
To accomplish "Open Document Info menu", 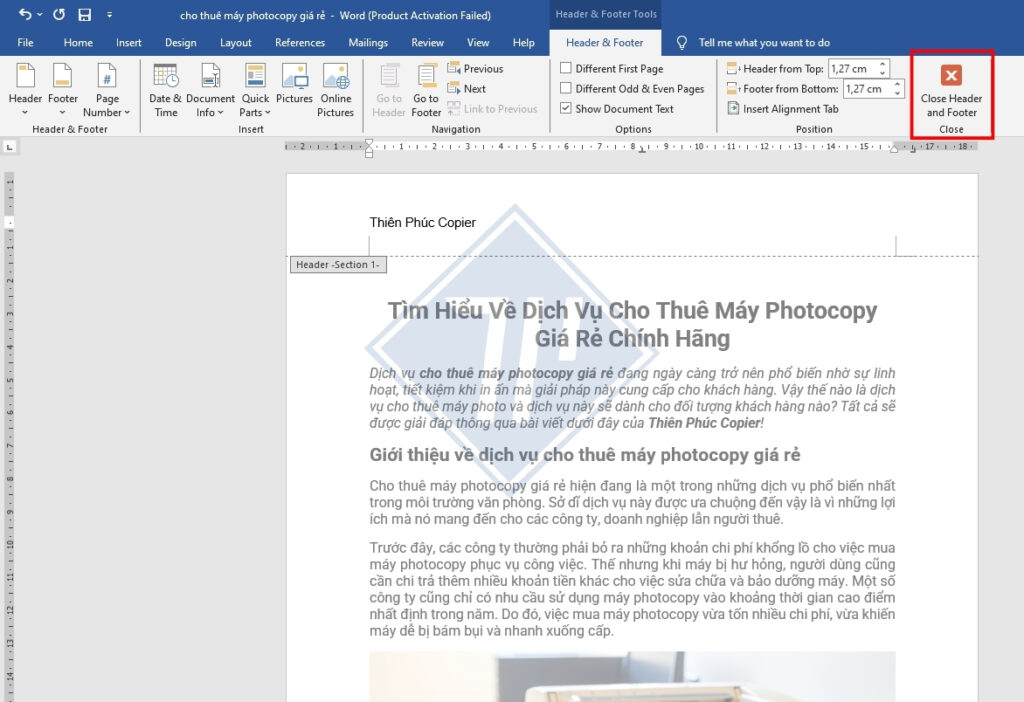I will coord(210,89).
